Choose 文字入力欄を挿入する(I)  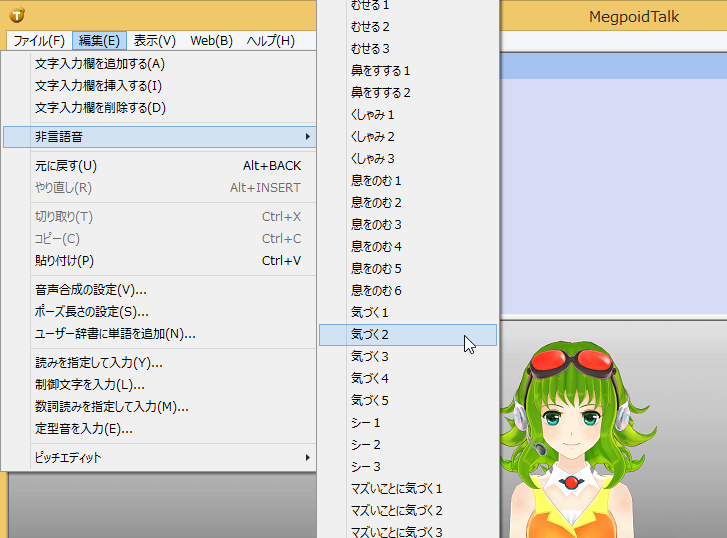[x=159, y=86]
